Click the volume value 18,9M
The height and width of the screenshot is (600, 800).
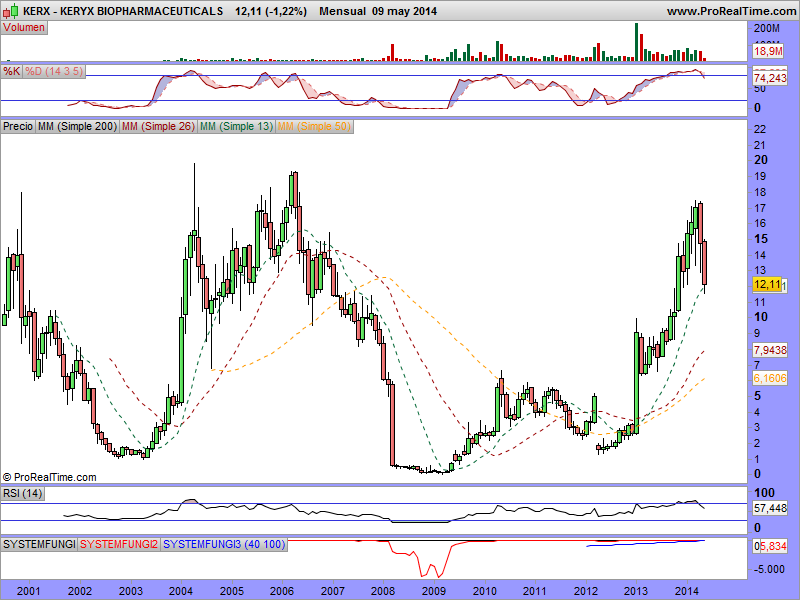[x=768, y=51]
